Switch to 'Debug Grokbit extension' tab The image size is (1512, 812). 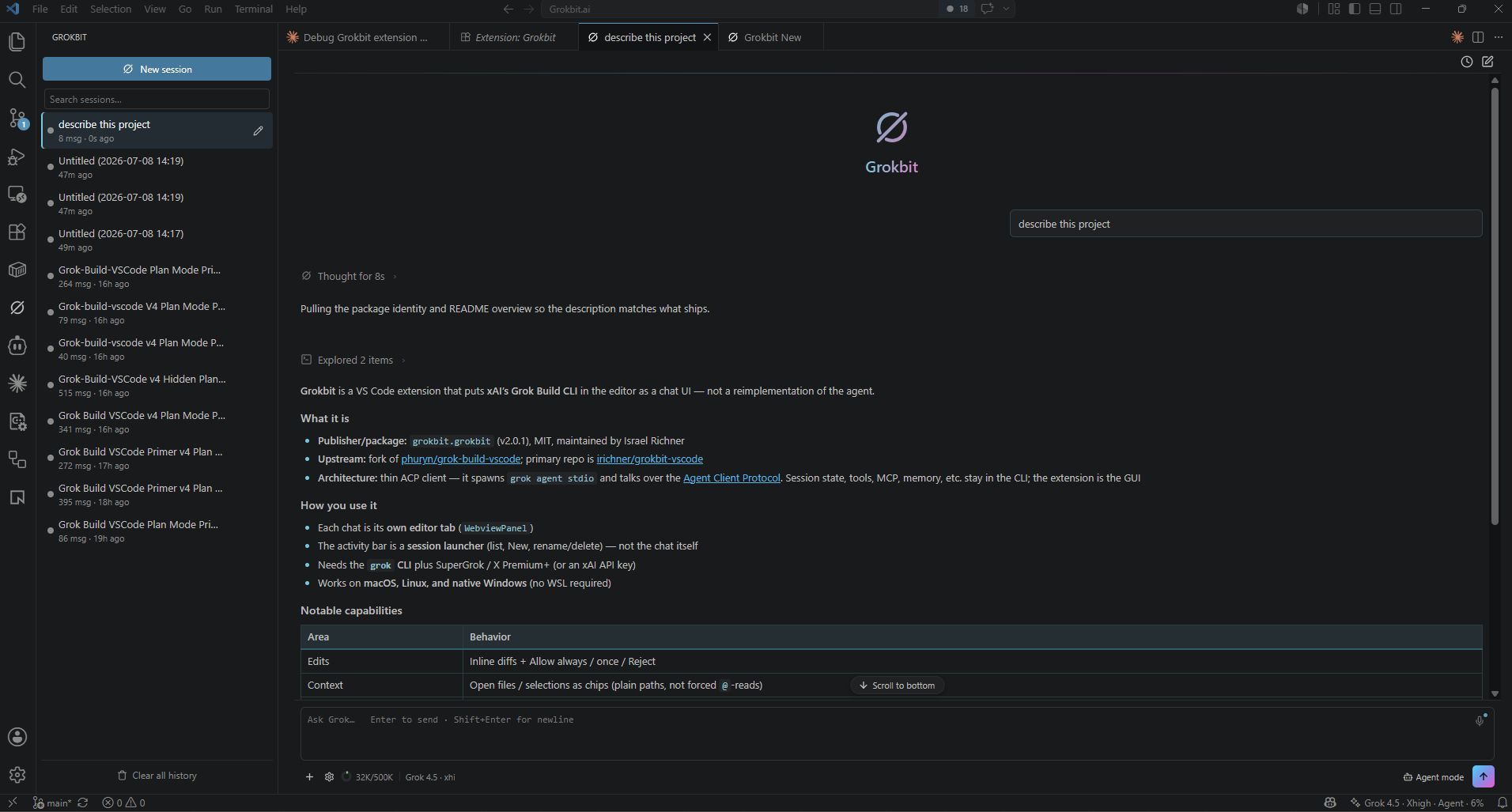point(364,37)
